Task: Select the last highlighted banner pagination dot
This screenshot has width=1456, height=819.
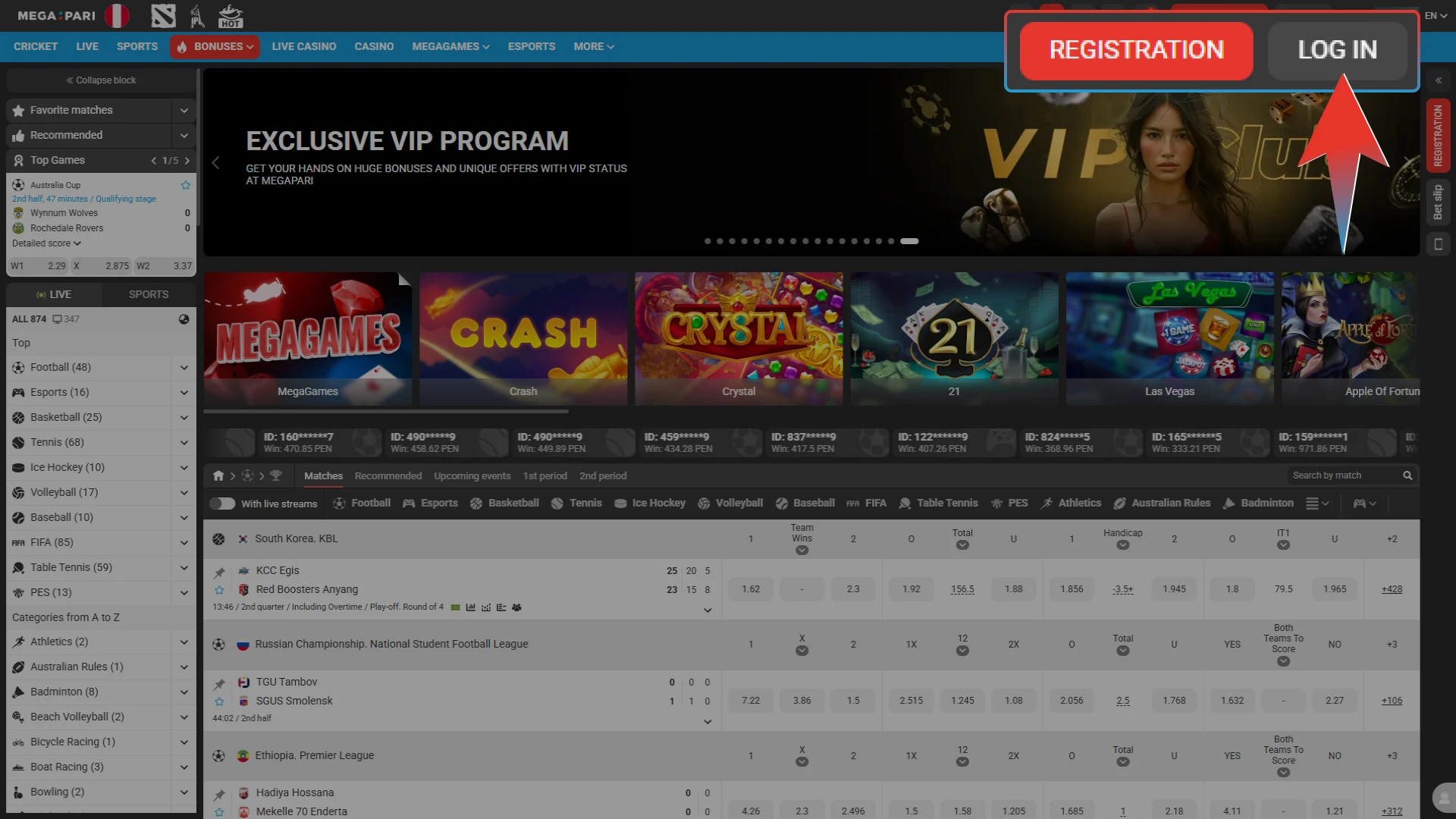Action: (x=909, y=241)
